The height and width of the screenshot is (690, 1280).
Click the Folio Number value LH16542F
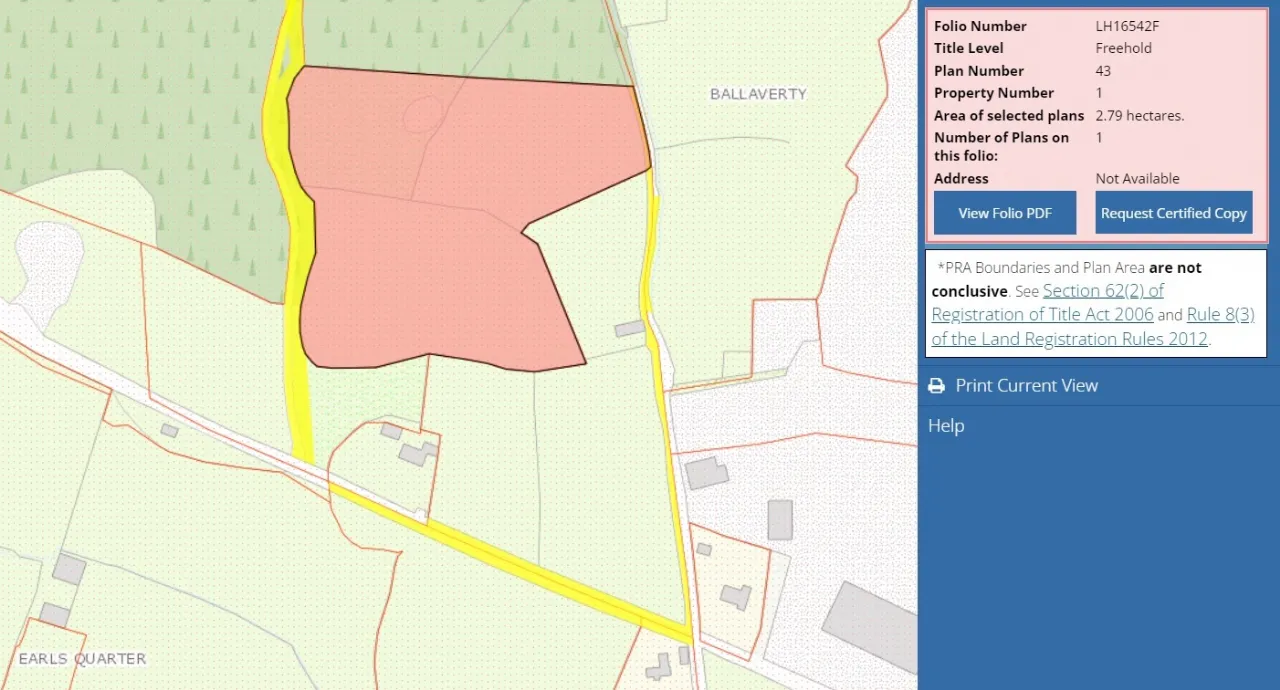(x=1127, y=26)
